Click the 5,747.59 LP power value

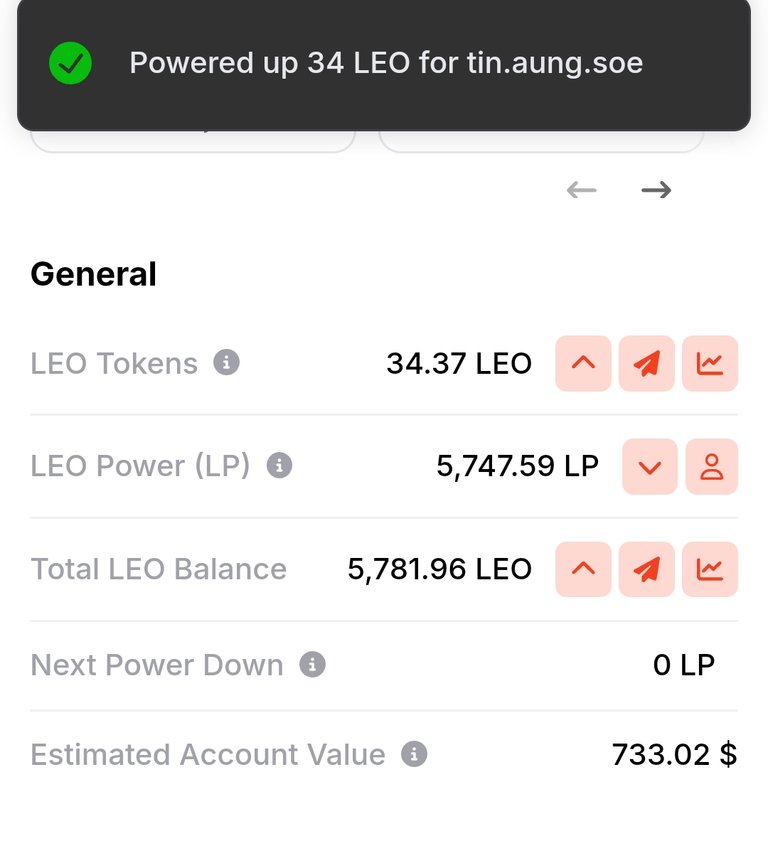pyautogui.click(x=517, y=466)
